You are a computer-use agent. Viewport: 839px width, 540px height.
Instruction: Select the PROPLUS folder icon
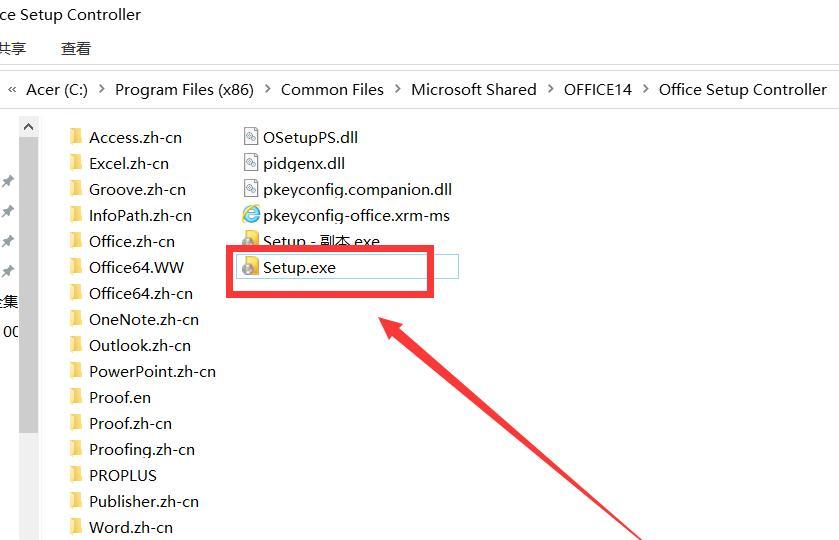(76, 475)
